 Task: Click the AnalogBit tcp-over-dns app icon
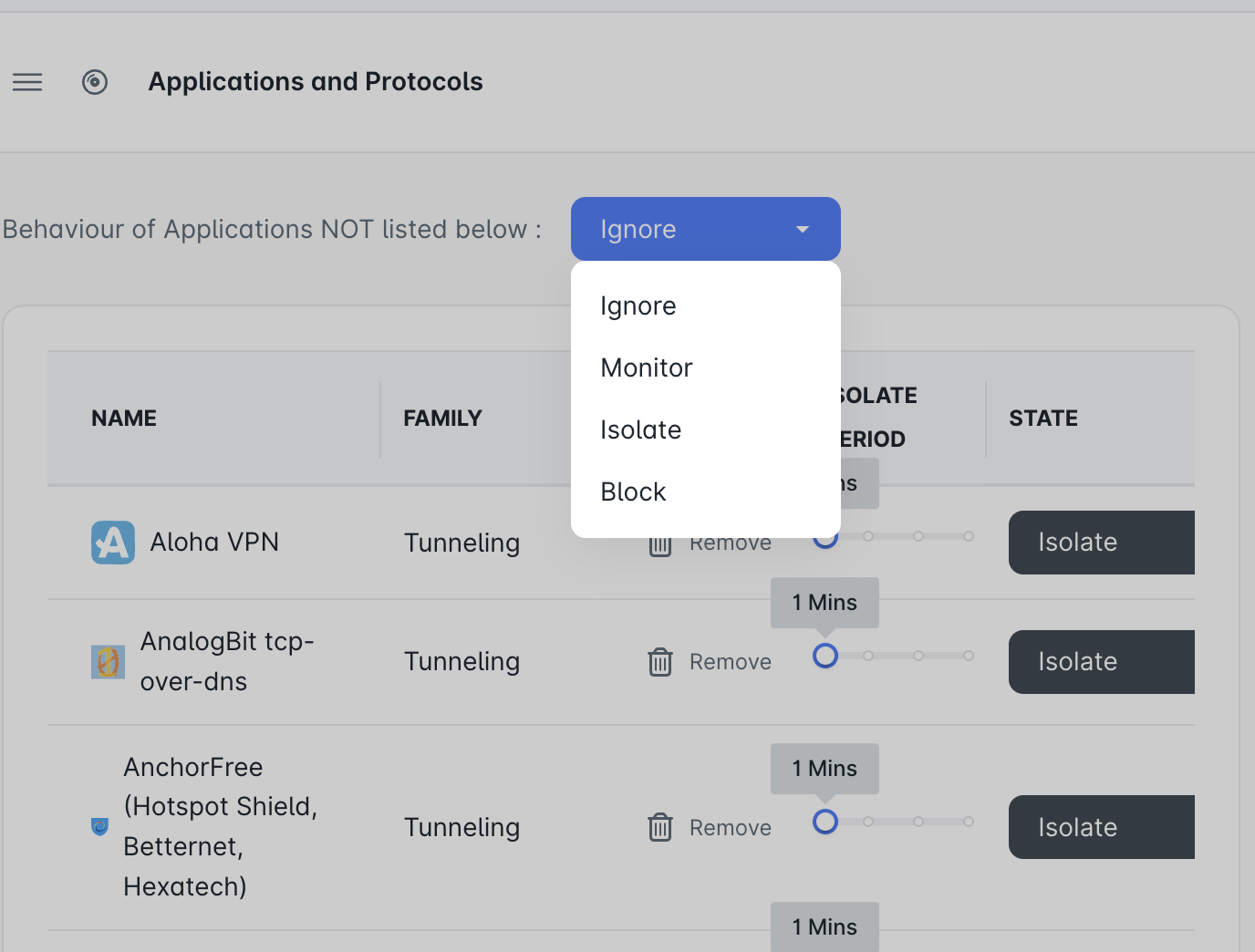pos(108,662)
